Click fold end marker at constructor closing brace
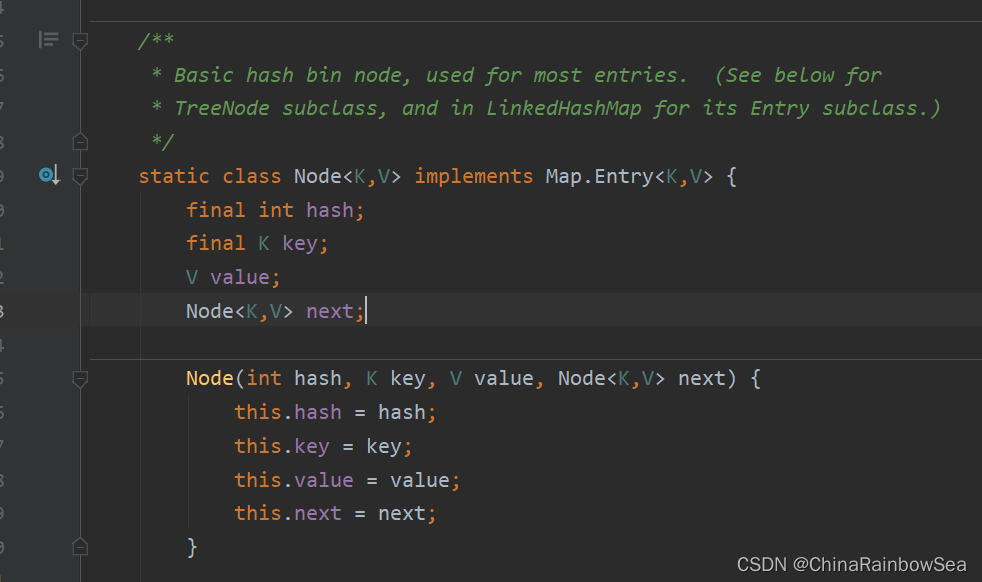The image size is (982, 582). click(80, 546)
